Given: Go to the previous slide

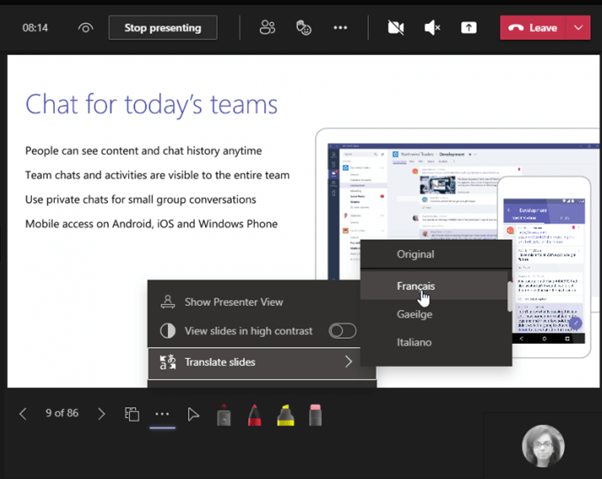Looking at the screenshot, I should (x=23, y=414).
